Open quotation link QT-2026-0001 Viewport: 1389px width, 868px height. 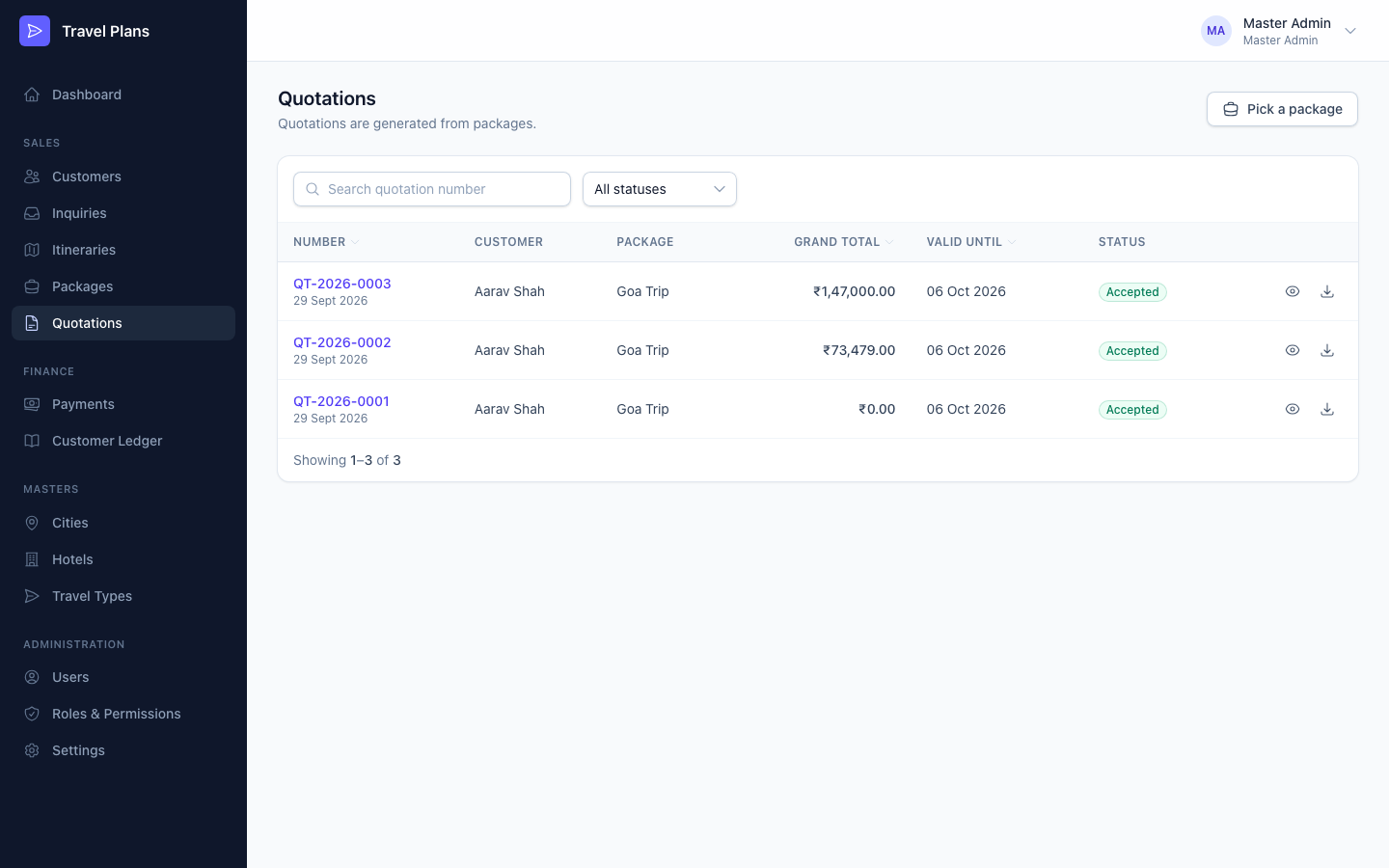tap(341, 401)
